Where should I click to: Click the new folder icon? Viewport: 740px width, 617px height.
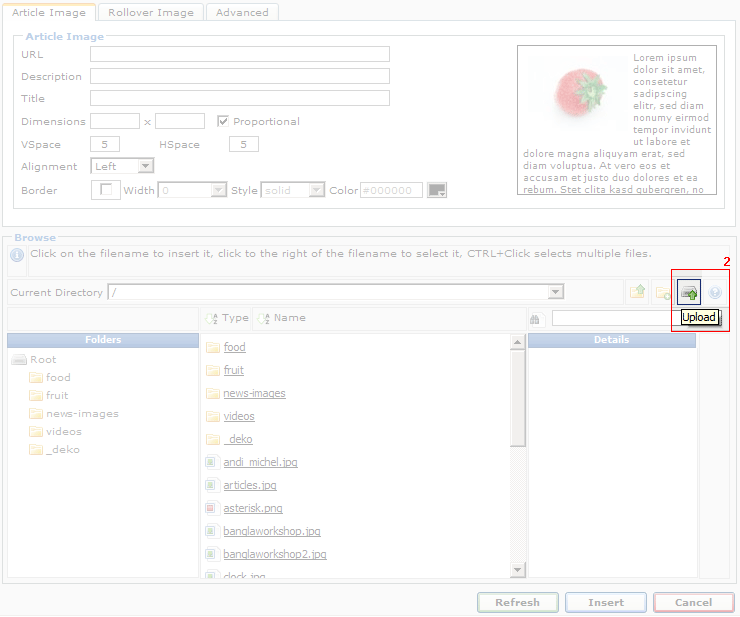662,293
